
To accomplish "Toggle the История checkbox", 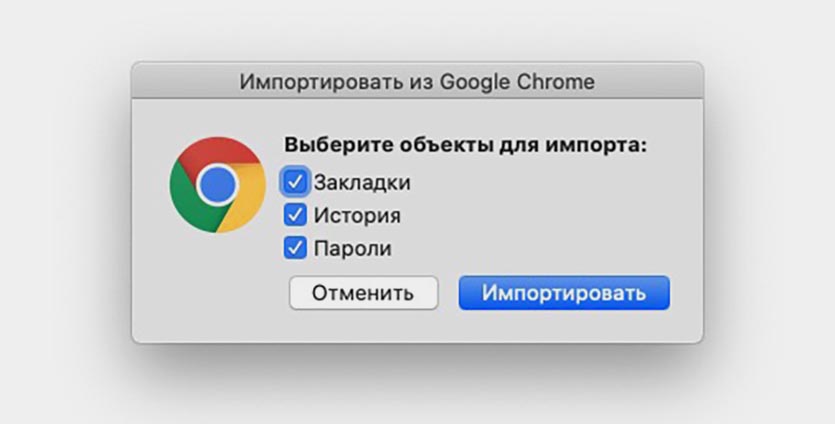I will pos(295,214).
